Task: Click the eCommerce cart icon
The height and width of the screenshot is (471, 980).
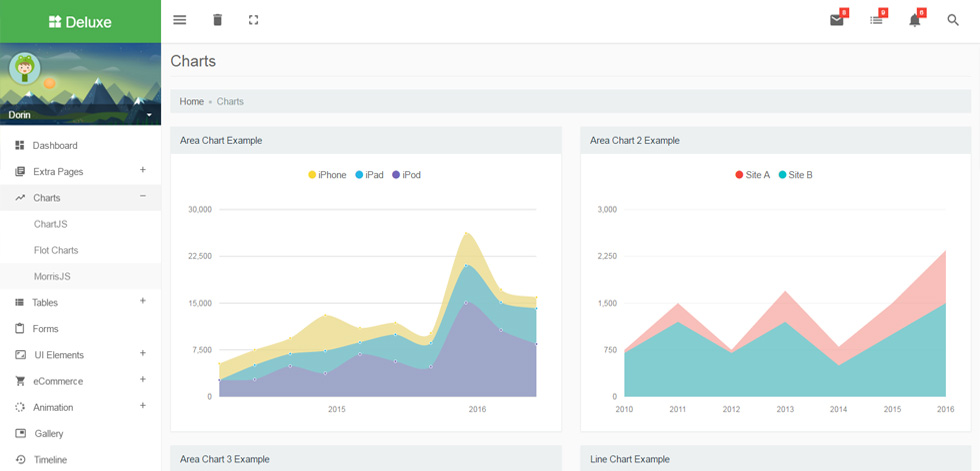Action: click(x=20, y=381)
